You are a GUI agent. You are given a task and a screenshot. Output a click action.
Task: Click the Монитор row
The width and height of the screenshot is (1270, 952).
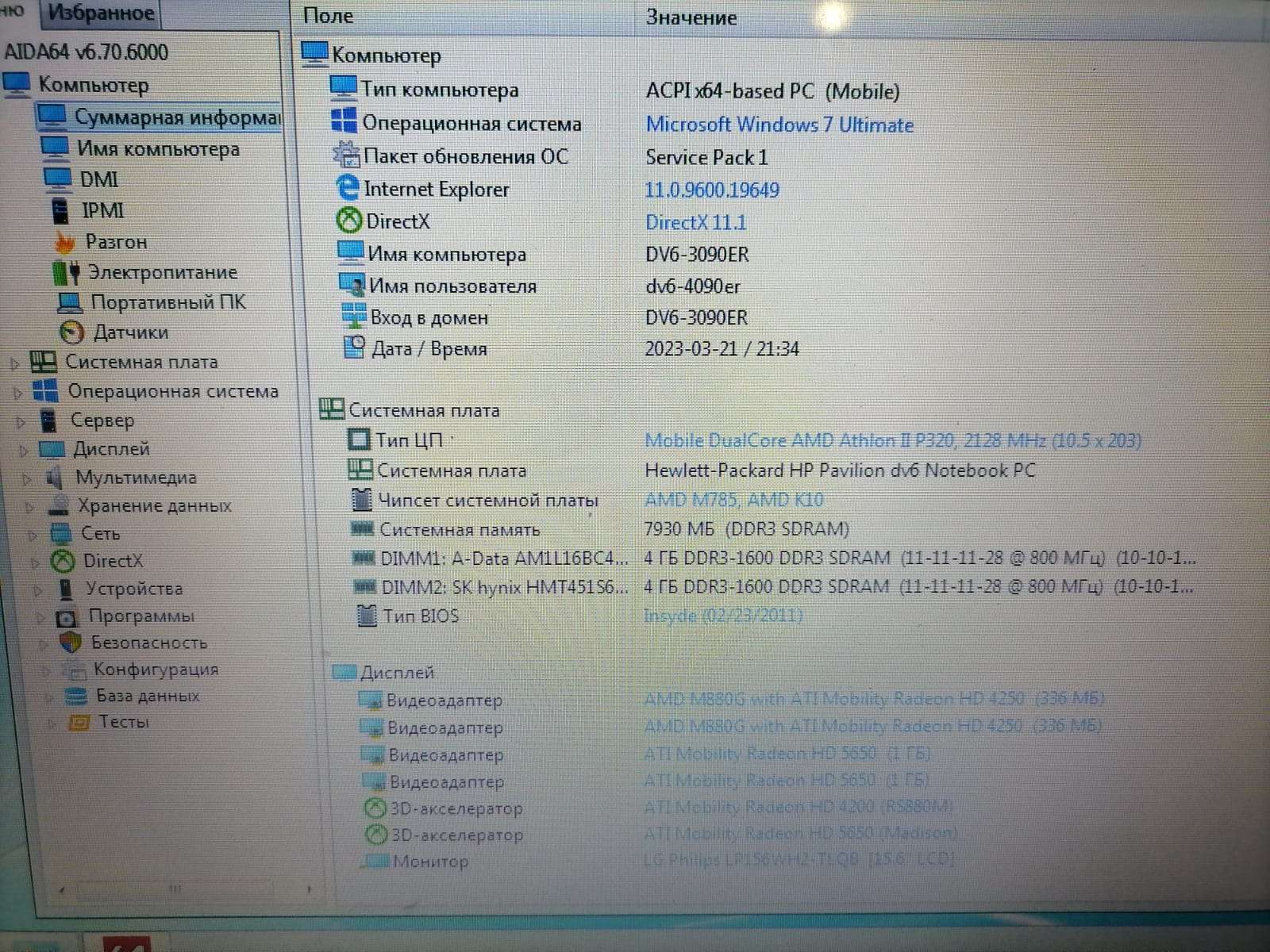pos(659,860)
